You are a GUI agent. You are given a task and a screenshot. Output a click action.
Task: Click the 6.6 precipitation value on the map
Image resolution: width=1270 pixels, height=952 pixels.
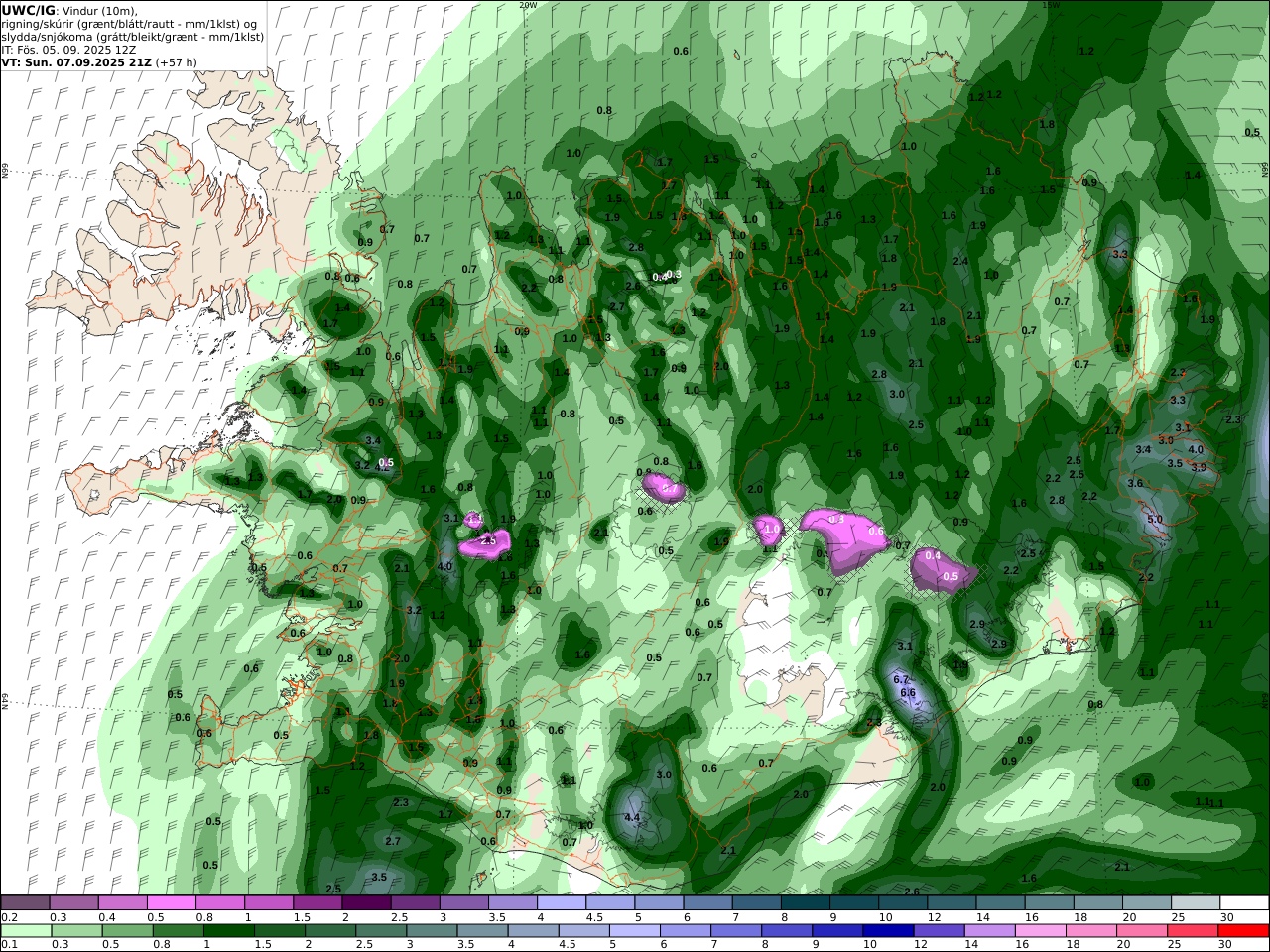907,692
